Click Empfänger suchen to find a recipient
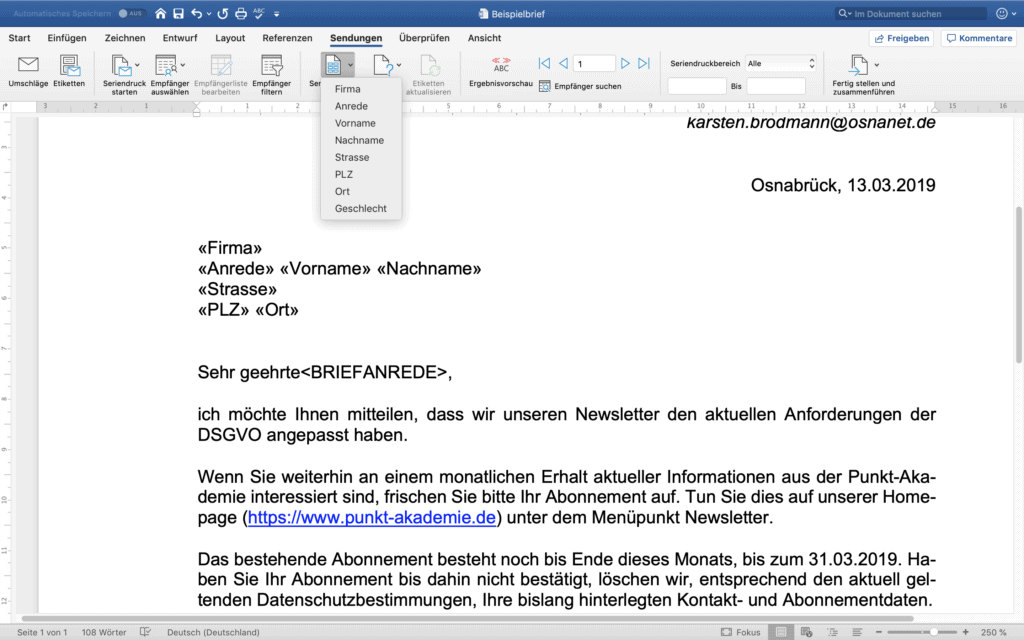The width and height of the screenshot is (1024, 640). point(580,86)
